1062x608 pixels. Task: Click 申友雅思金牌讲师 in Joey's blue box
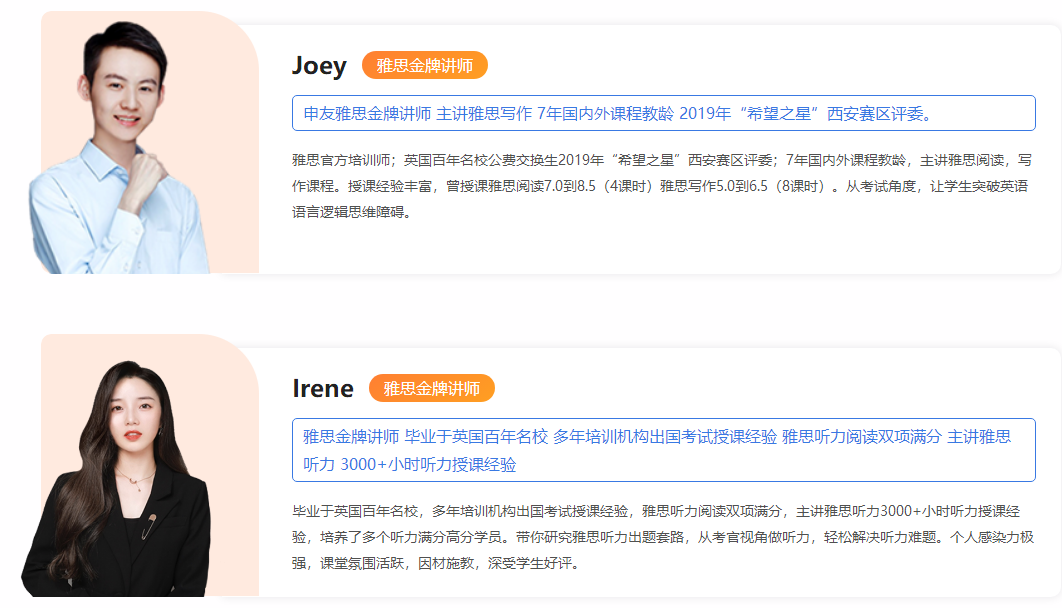(367, 113)
